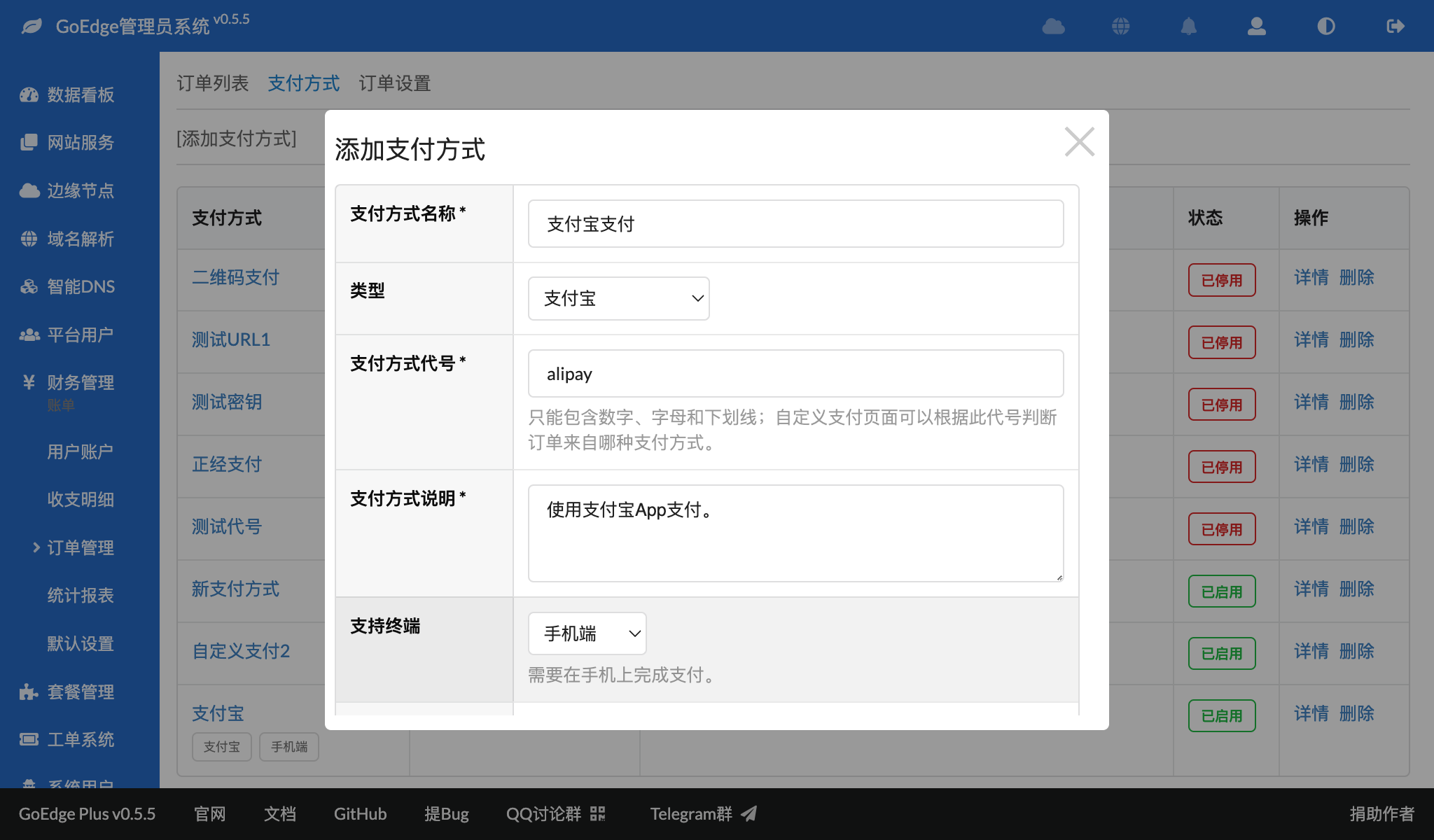This screenshot has width=1434, height=840.
Task: Open 域名解析 in the sidebar
Action: tap(81, 239)
